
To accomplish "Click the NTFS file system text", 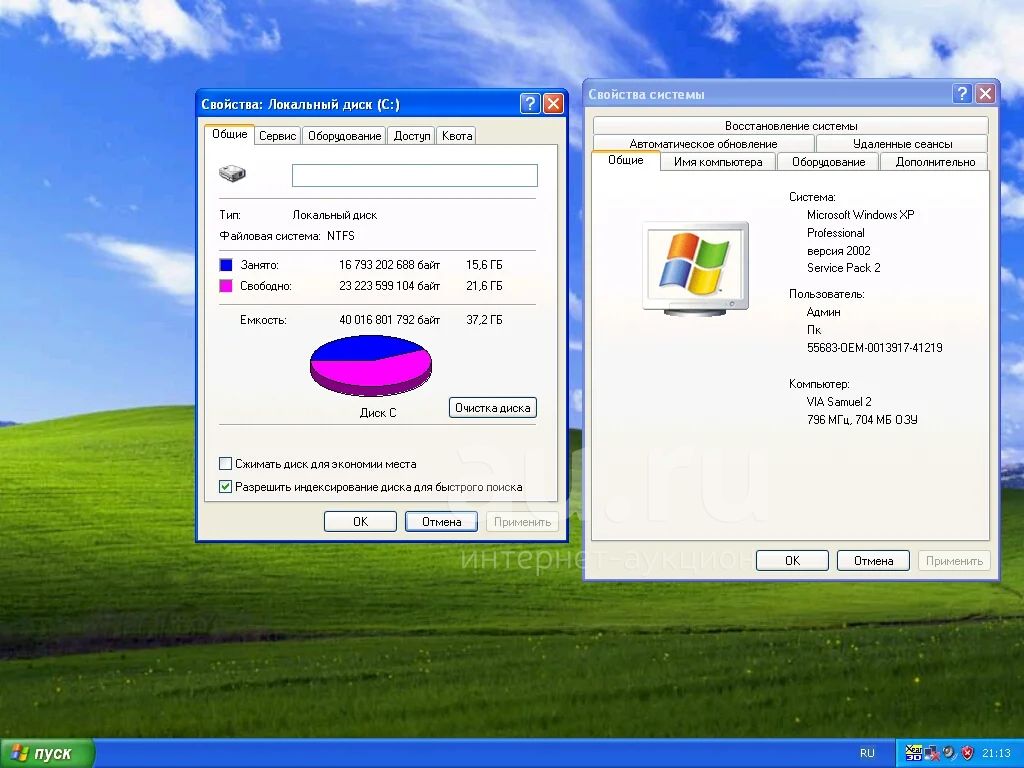I will click(x=341, y=236).
